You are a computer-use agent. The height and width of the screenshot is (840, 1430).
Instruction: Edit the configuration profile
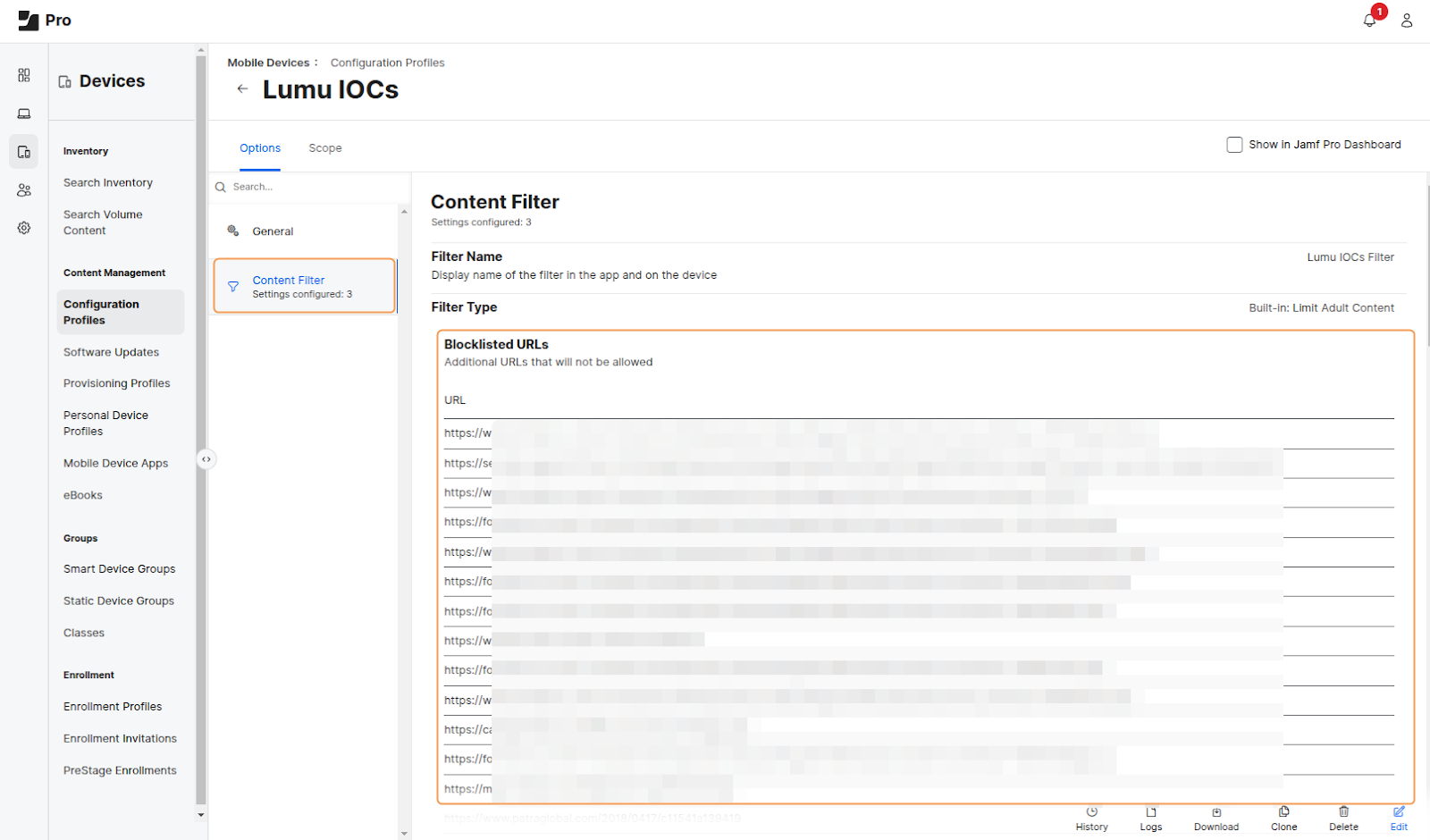[1399, 819]
